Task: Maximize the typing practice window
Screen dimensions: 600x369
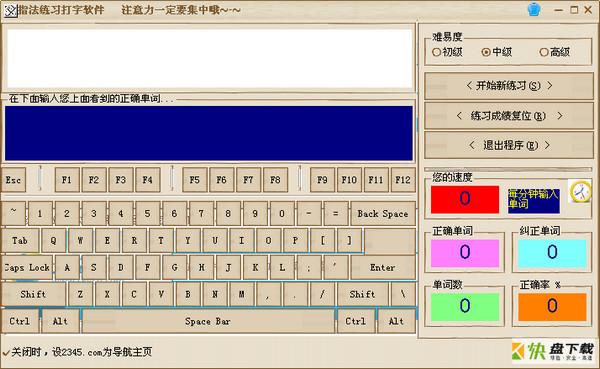Action: pyautogui.click(x=574, y=10)
